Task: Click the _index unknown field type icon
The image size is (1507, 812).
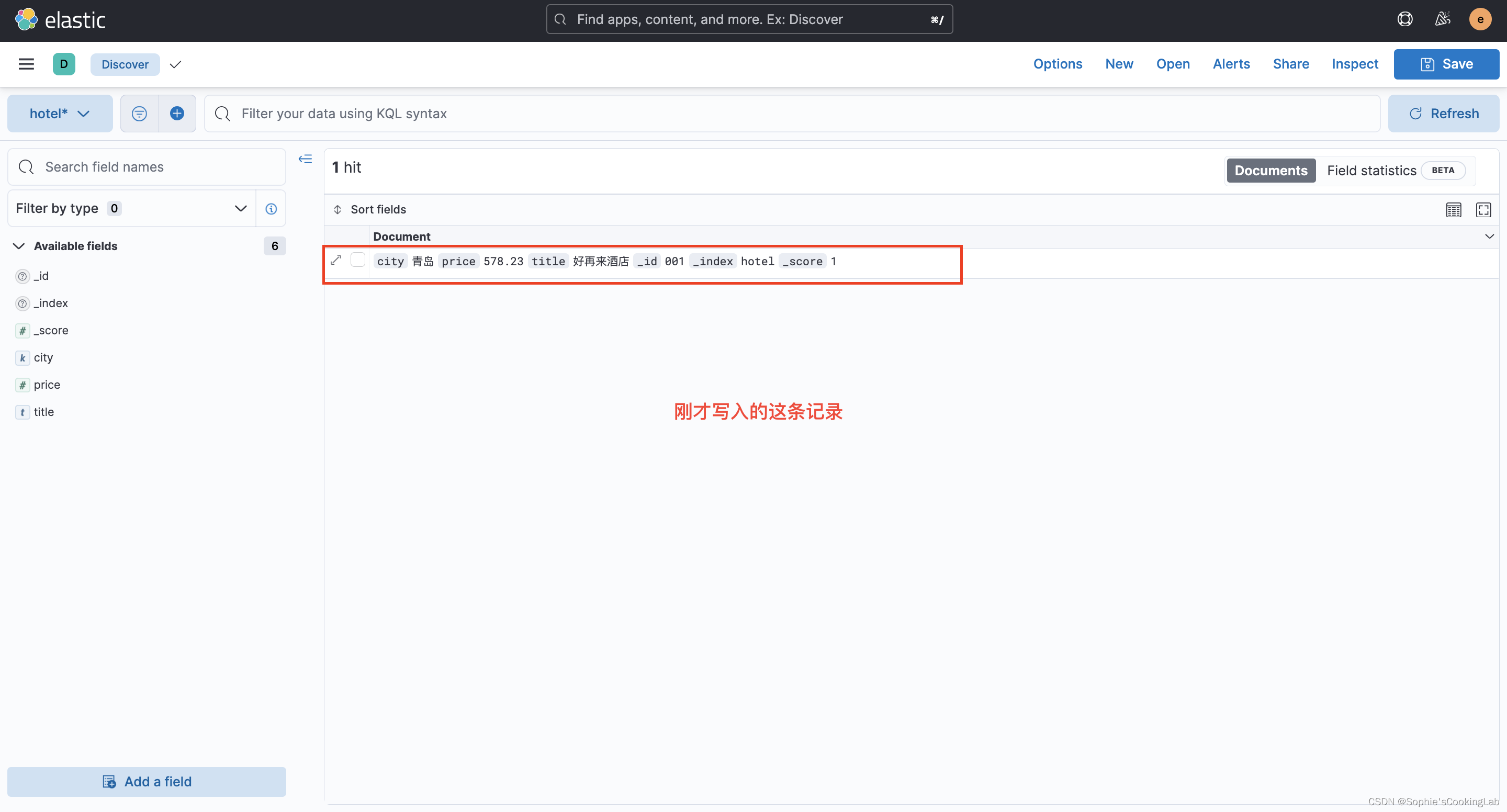Action: (x=22, y=303)
